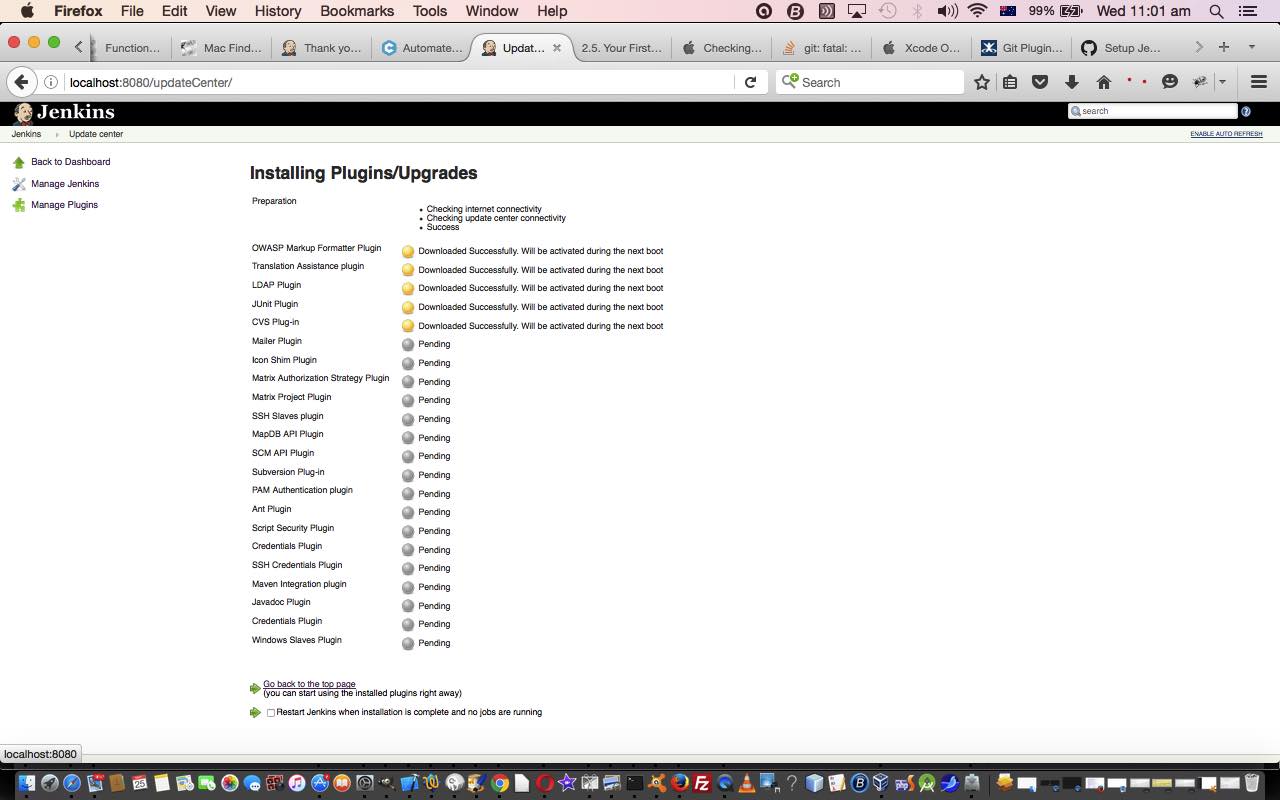This screenshot has height=800, width=1280.
Task: Click the Back to Dashboard link
Action: pyautogui.click(x=70, y=162)
